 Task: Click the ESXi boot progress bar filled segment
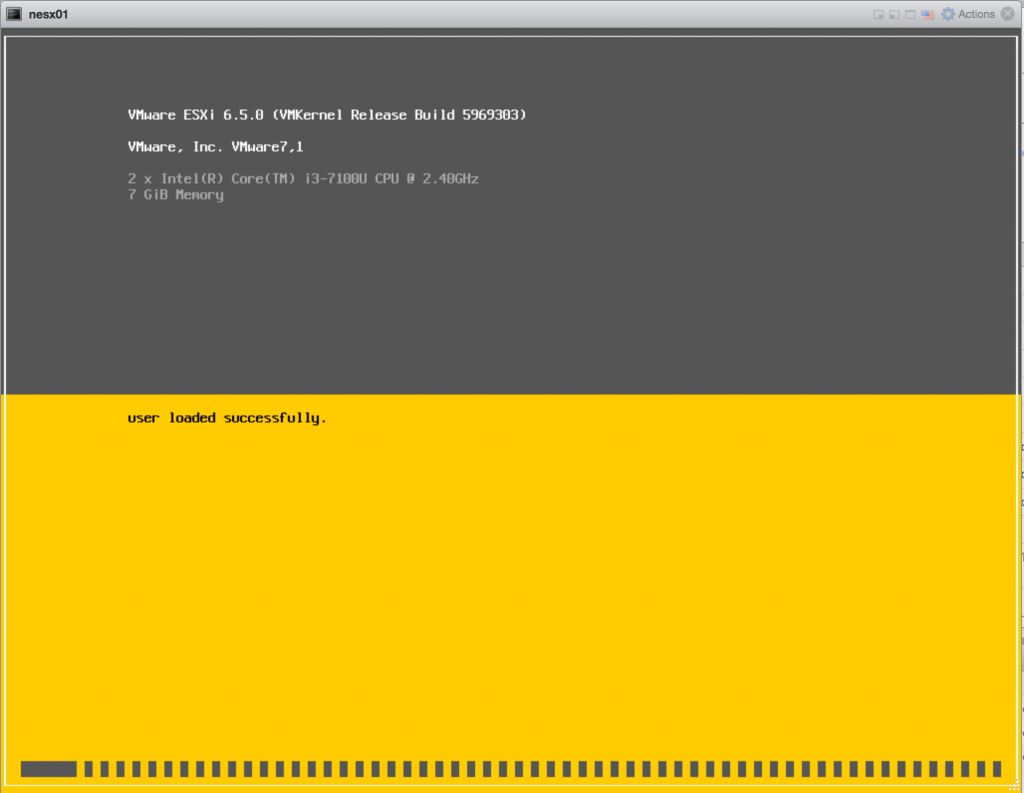[48, 769]
